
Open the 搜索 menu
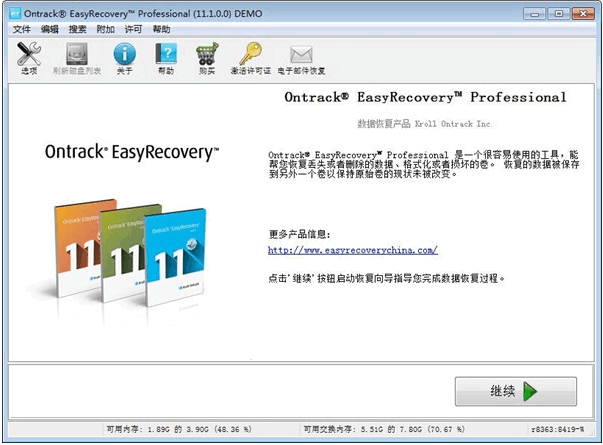[77, 29]
